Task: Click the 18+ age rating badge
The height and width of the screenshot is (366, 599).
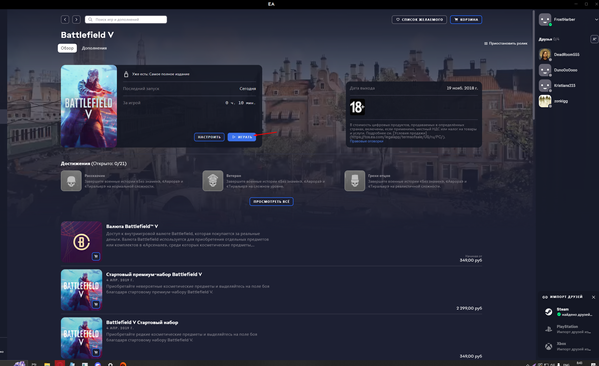Action: point(357,107)
